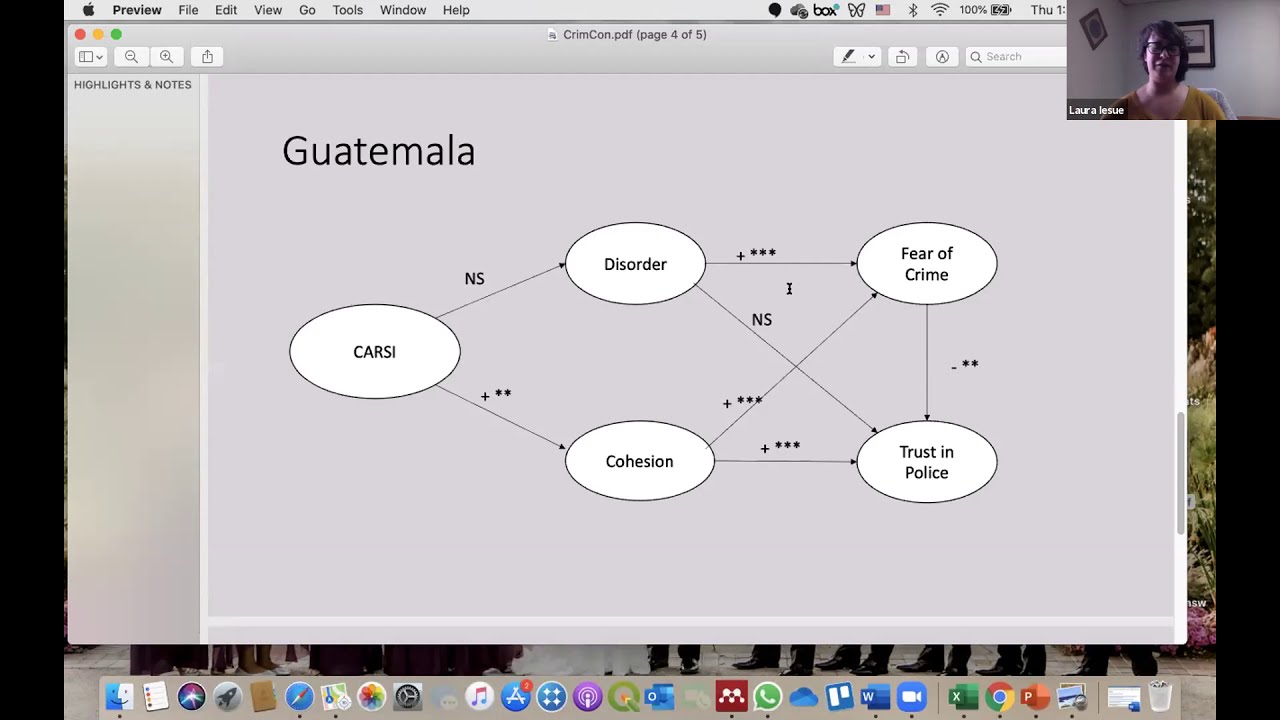Image resolution: width=1280 pixels, height=720 pixels.
Task: Open Google Chrome from the Dock
Action: pos(998,697)
